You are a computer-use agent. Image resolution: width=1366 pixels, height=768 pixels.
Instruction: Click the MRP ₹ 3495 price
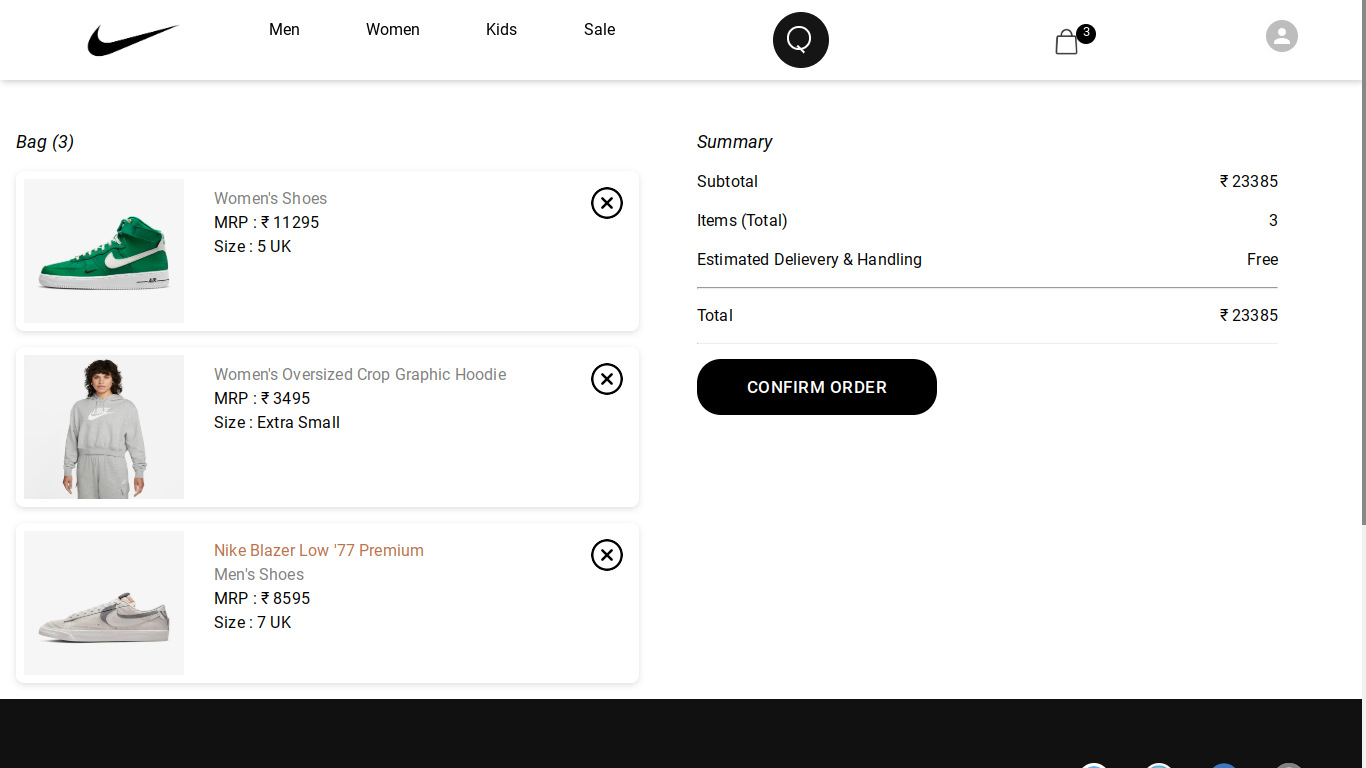pyautogui.click(x=262, y=399)
